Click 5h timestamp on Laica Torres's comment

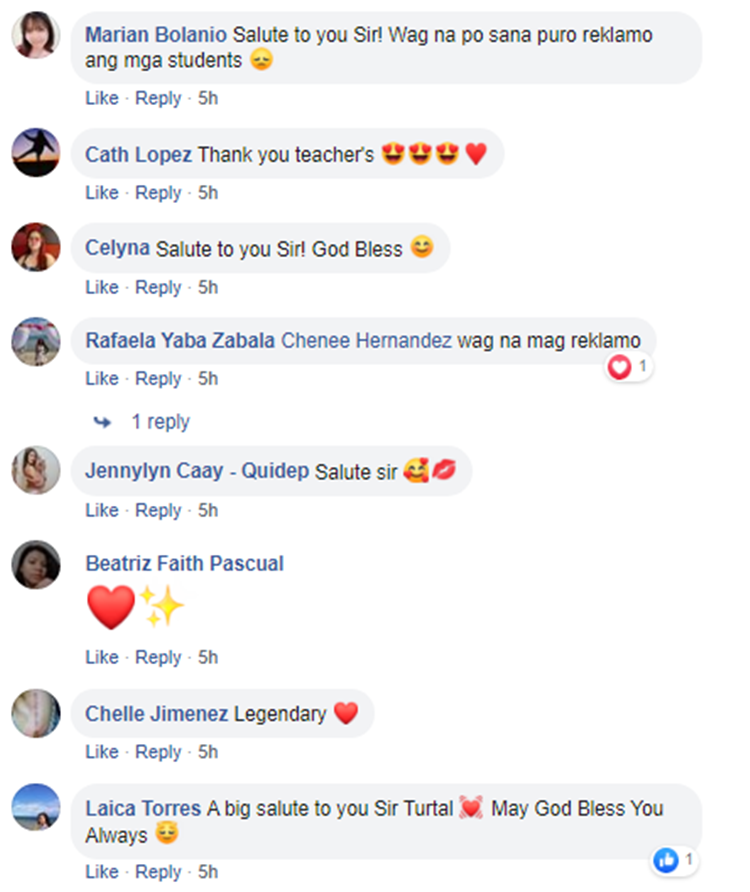208,872
